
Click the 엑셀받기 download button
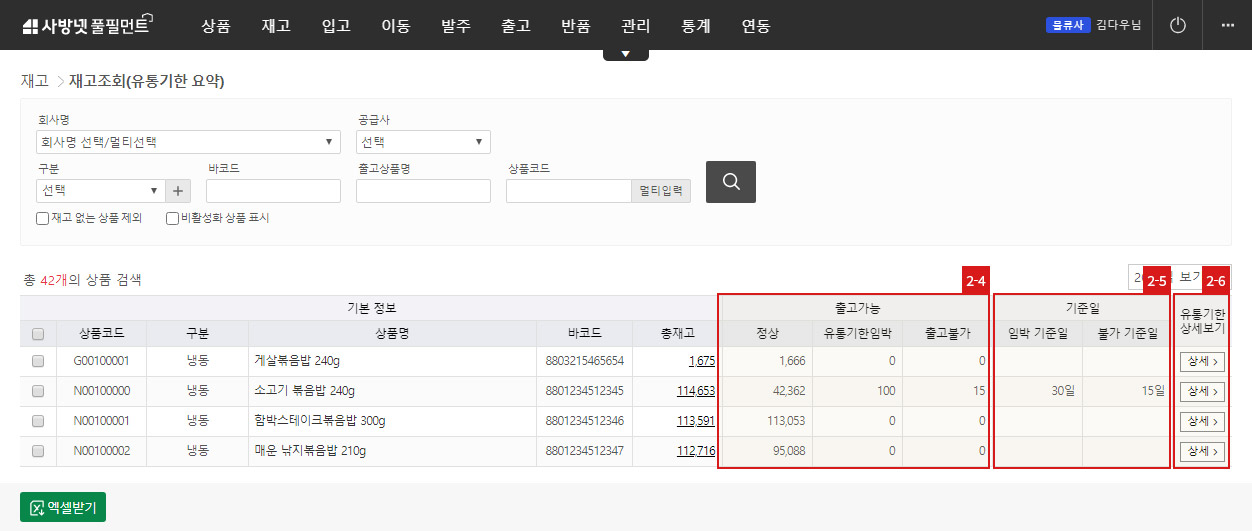pos(63,507)
